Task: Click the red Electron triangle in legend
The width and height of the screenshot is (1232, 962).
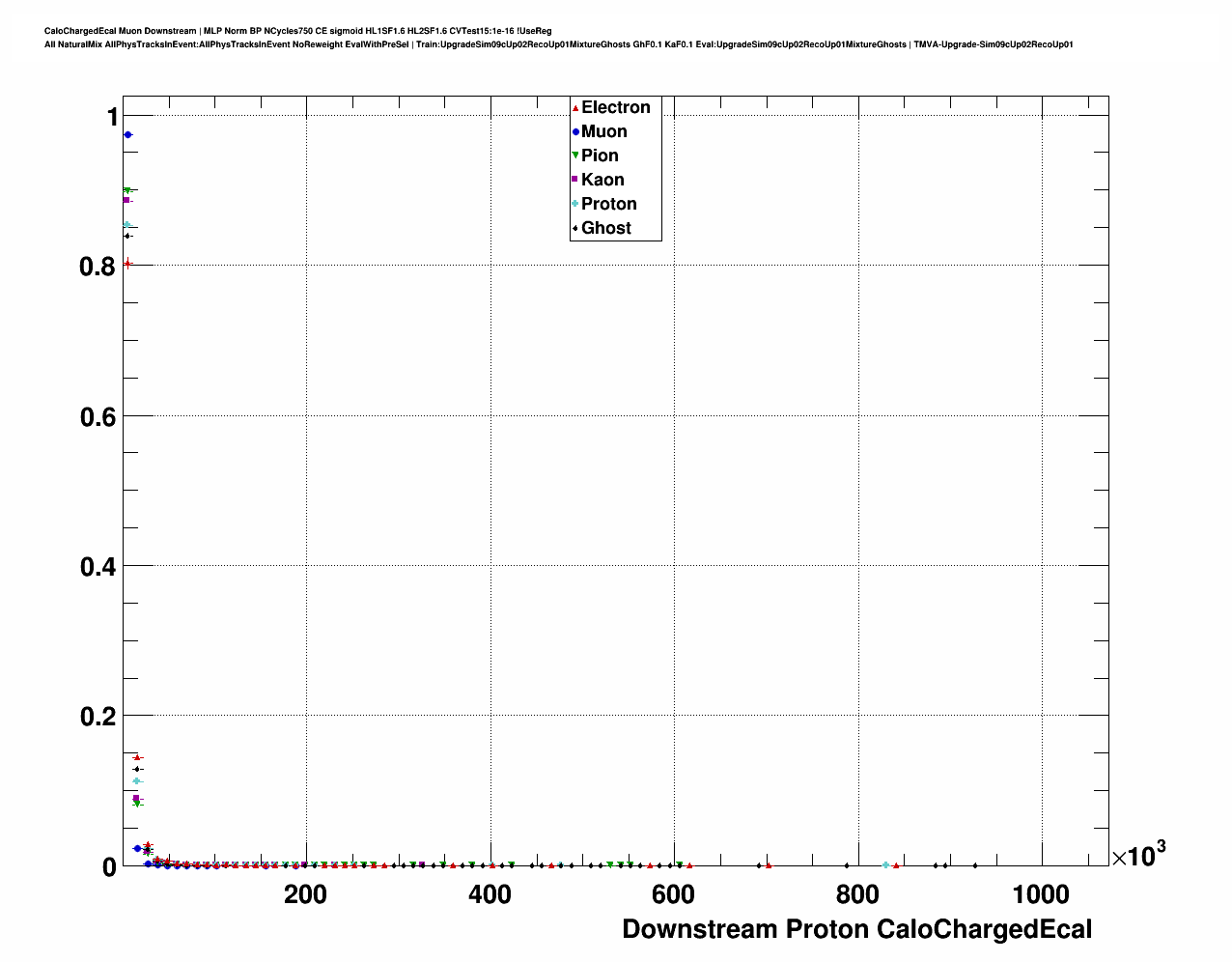Action: click(x=575, y=107)
